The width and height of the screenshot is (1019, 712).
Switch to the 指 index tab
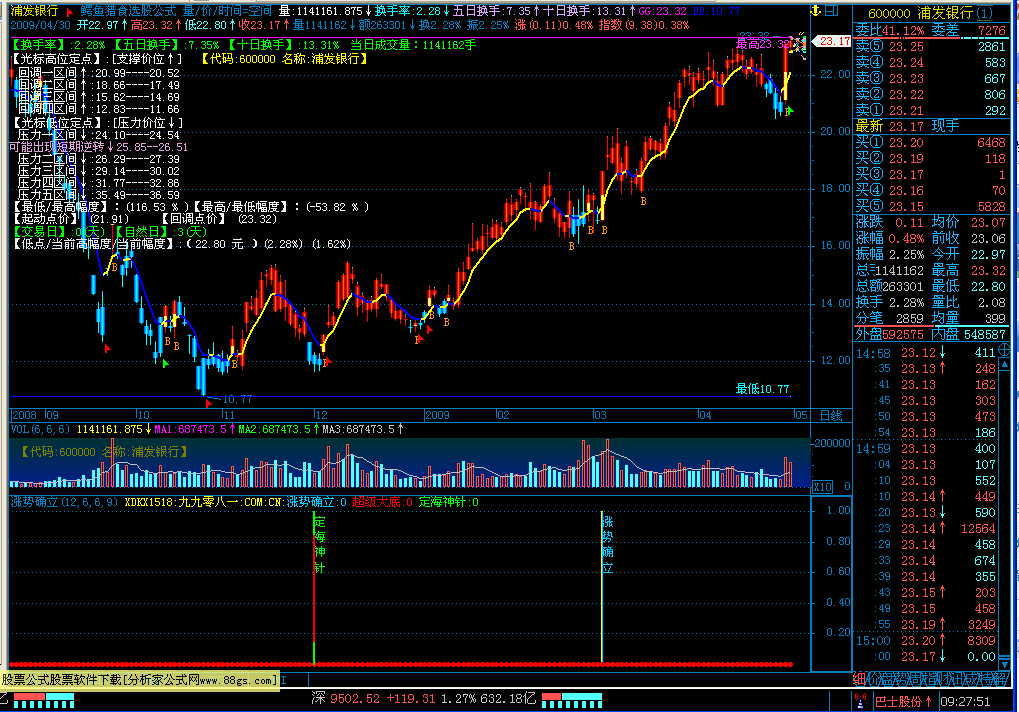[931, 680]
